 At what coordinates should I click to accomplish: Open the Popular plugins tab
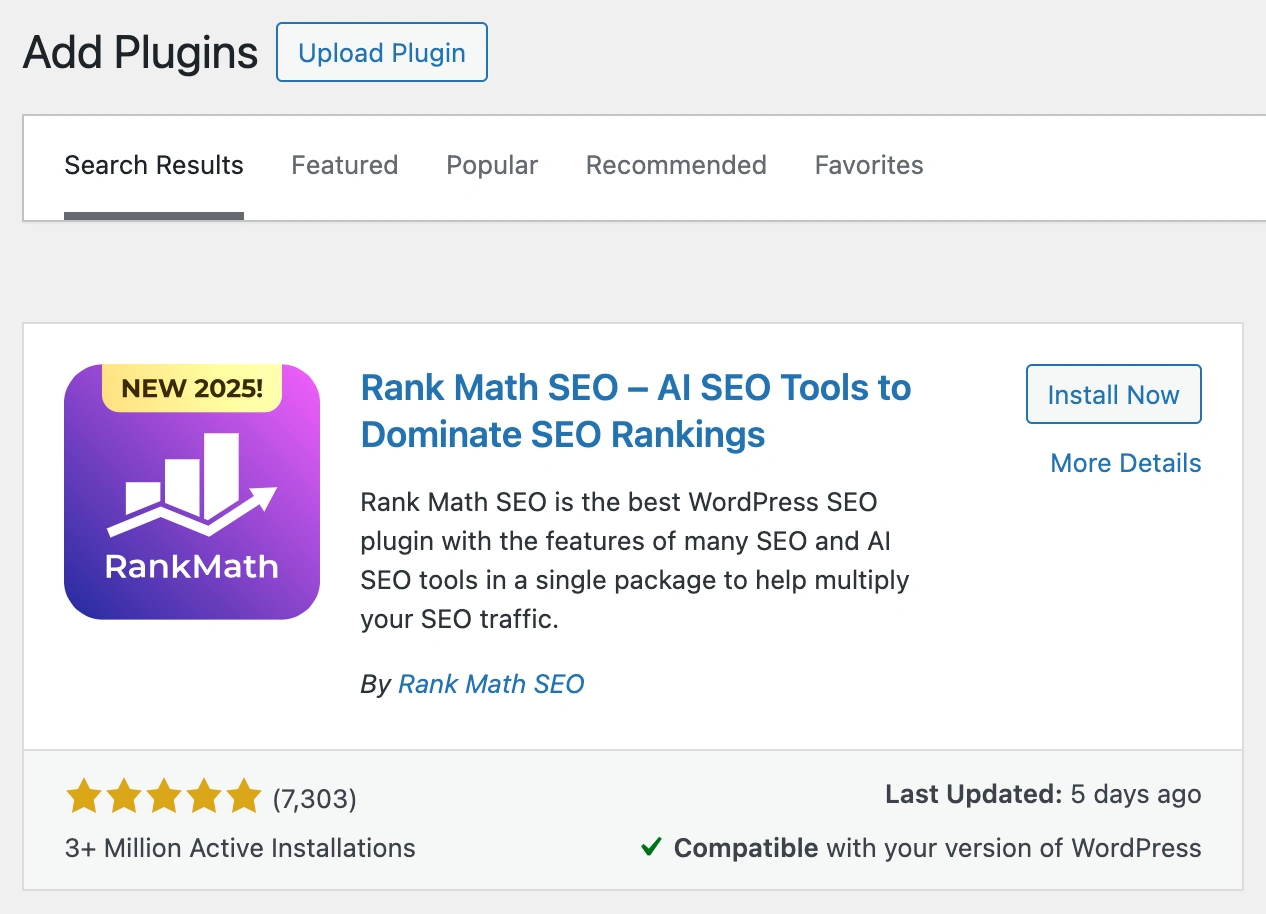492,165
